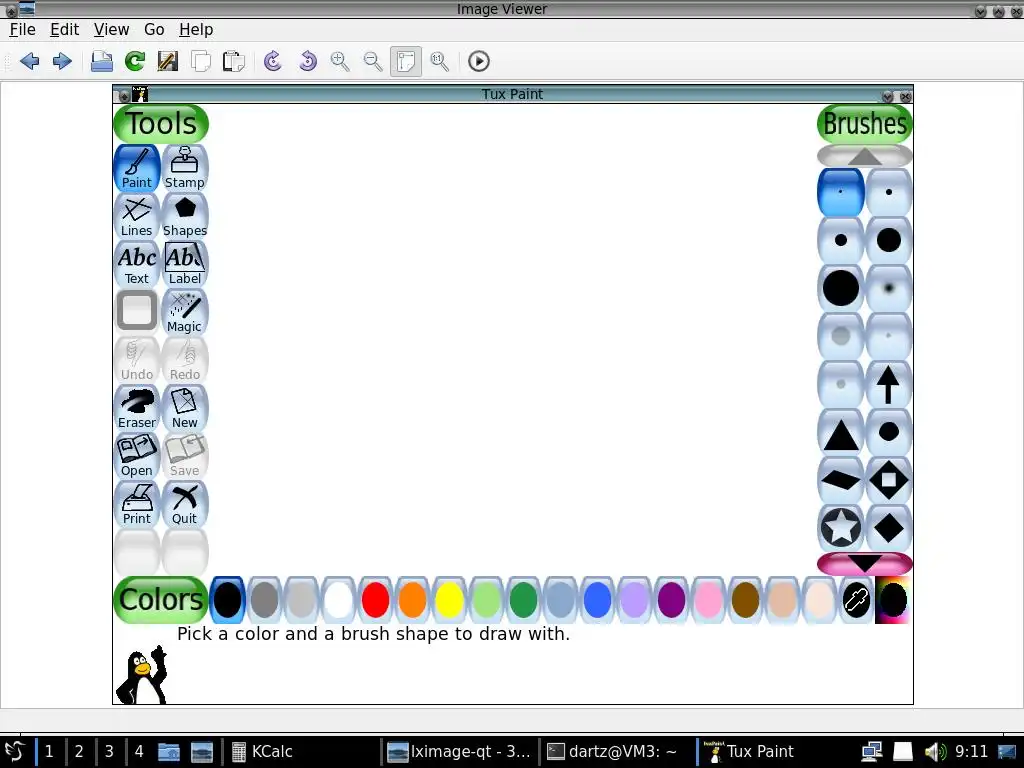Click the Quit tool
The height and width of the screenshot is (768, 1024).
tap(185, 504)
